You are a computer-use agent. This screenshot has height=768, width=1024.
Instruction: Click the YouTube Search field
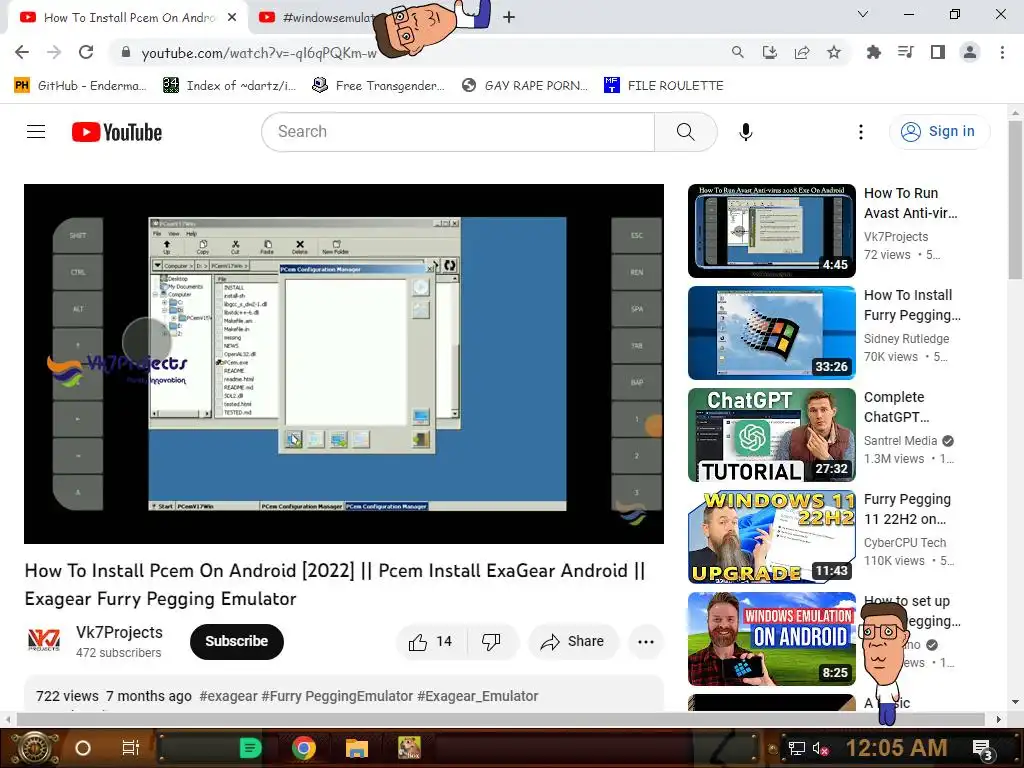pos(458,132)
